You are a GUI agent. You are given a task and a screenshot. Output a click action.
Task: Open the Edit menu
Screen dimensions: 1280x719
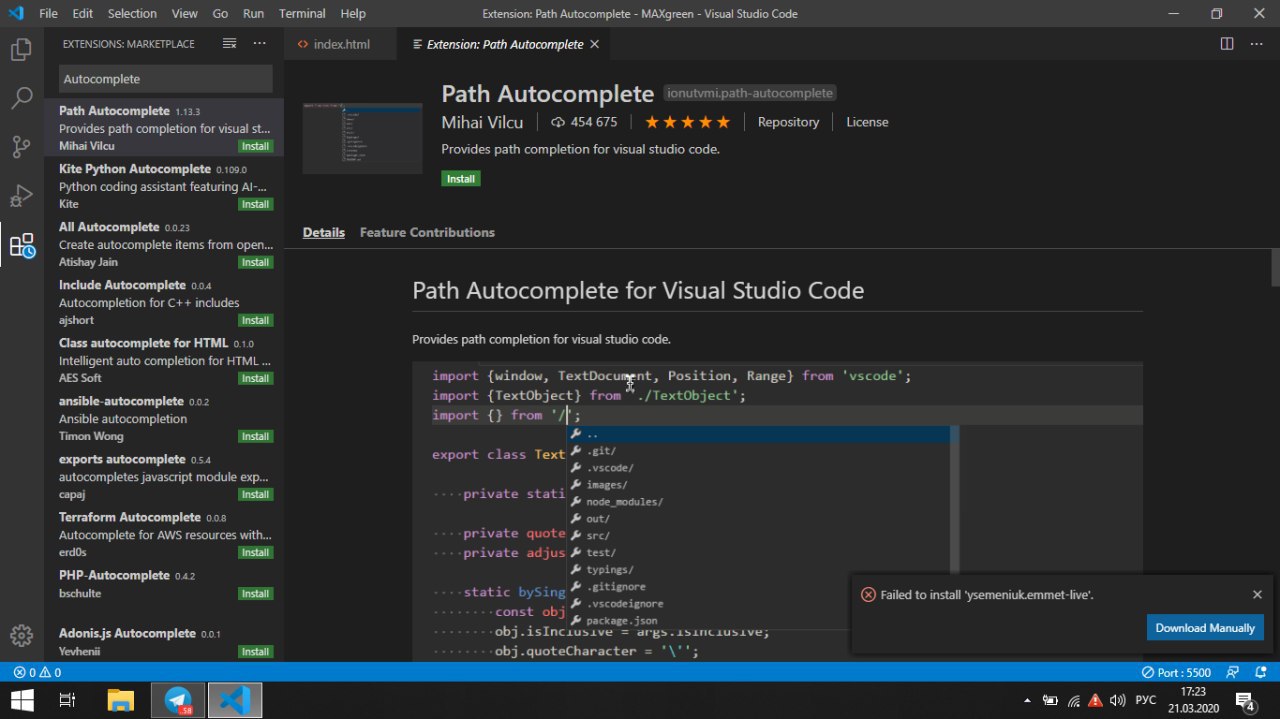[x=83, y=14]
